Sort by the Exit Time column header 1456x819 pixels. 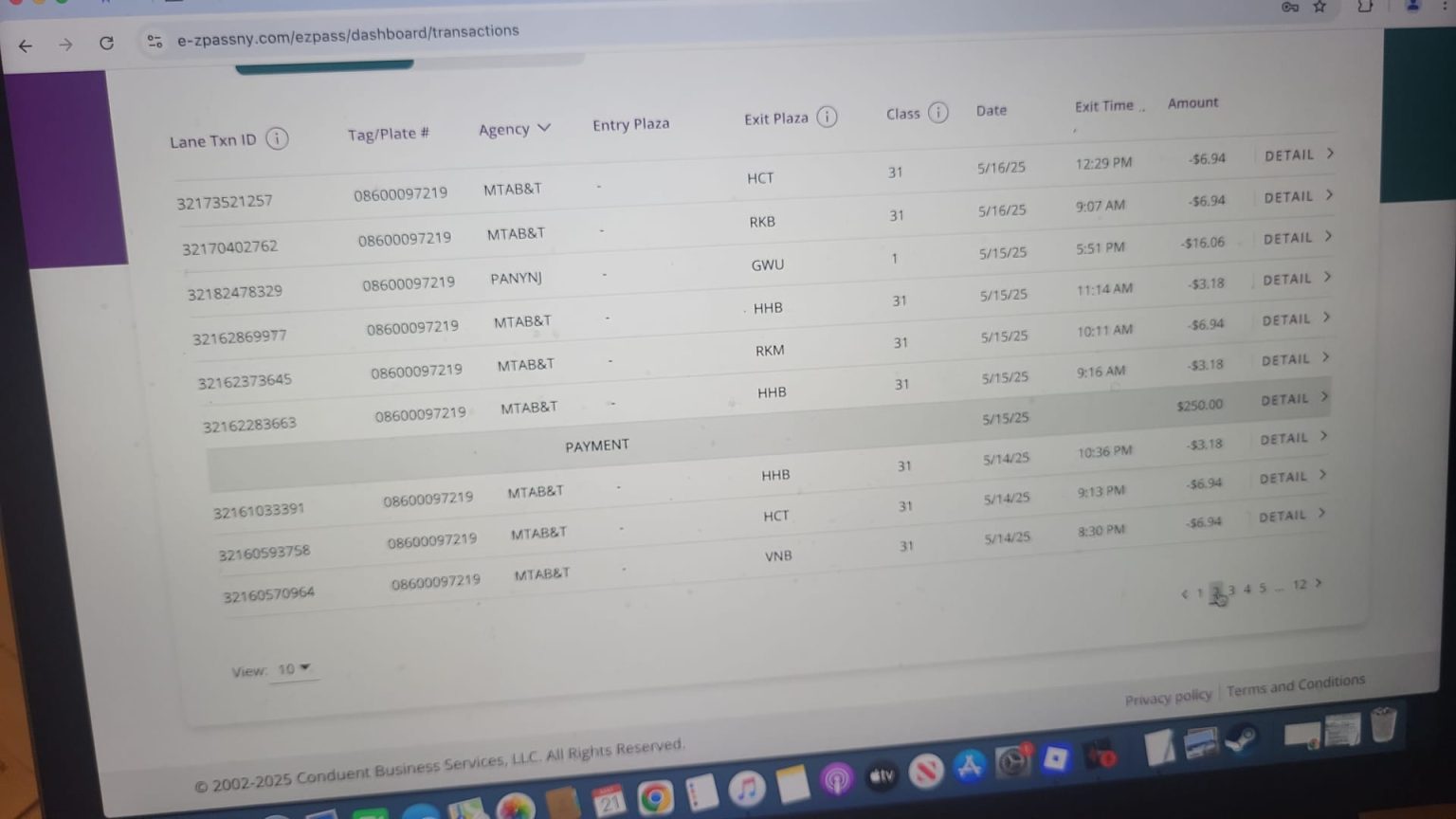[x=1104, y=106]
